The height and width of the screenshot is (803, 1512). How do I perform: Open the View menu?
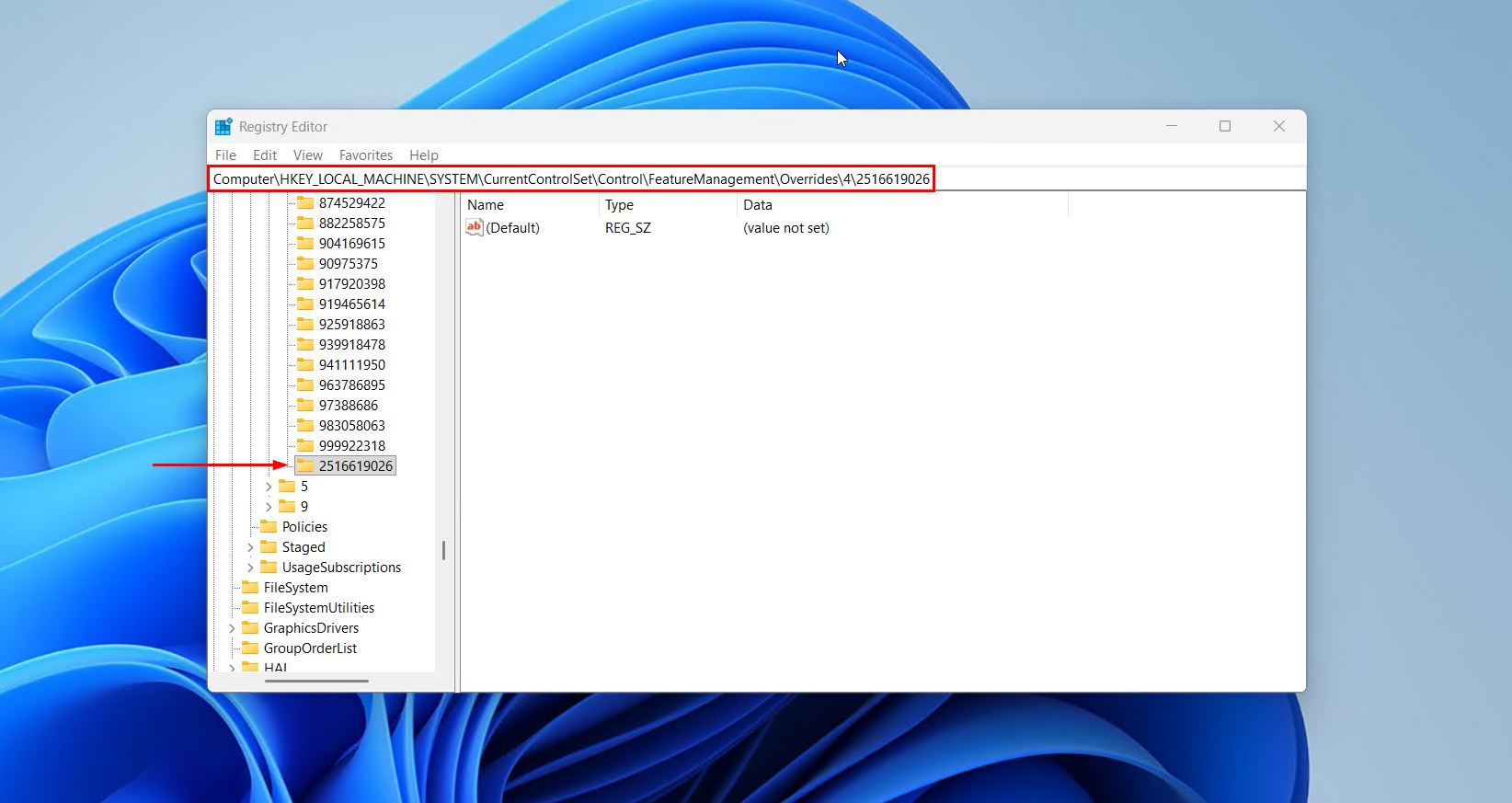pyautogui.click(x=308, y=155)
